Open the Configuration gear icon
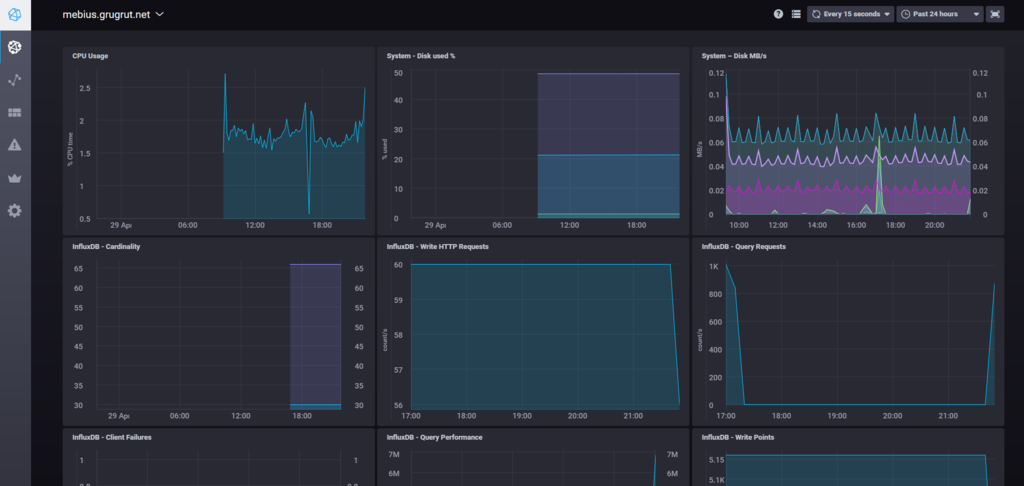 tap(14, 210)
